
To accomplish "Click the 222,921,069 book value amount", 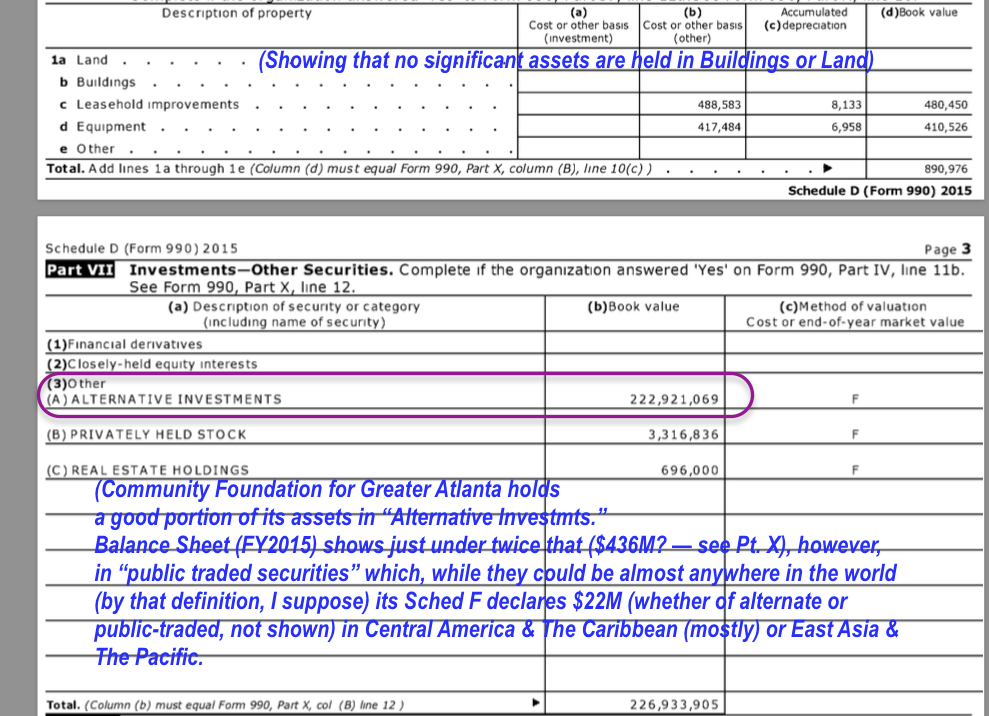I will tap(673, 399).
